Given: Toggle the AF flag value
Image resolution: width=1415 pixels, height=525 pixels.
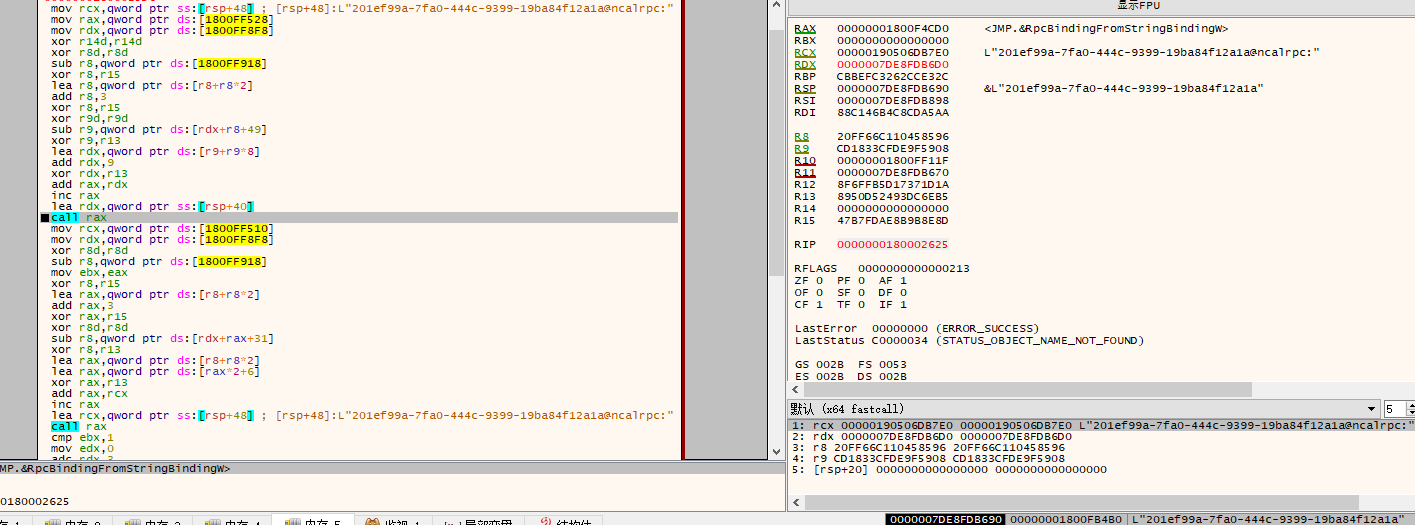Looking at the screenshot, I should coord(903,280).
